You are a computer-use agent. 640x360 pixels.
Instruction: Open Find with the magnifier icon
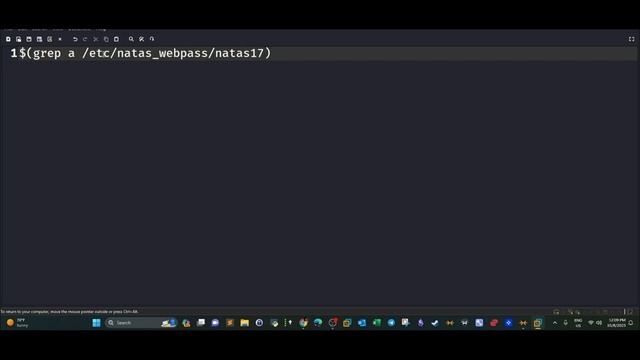131,39
